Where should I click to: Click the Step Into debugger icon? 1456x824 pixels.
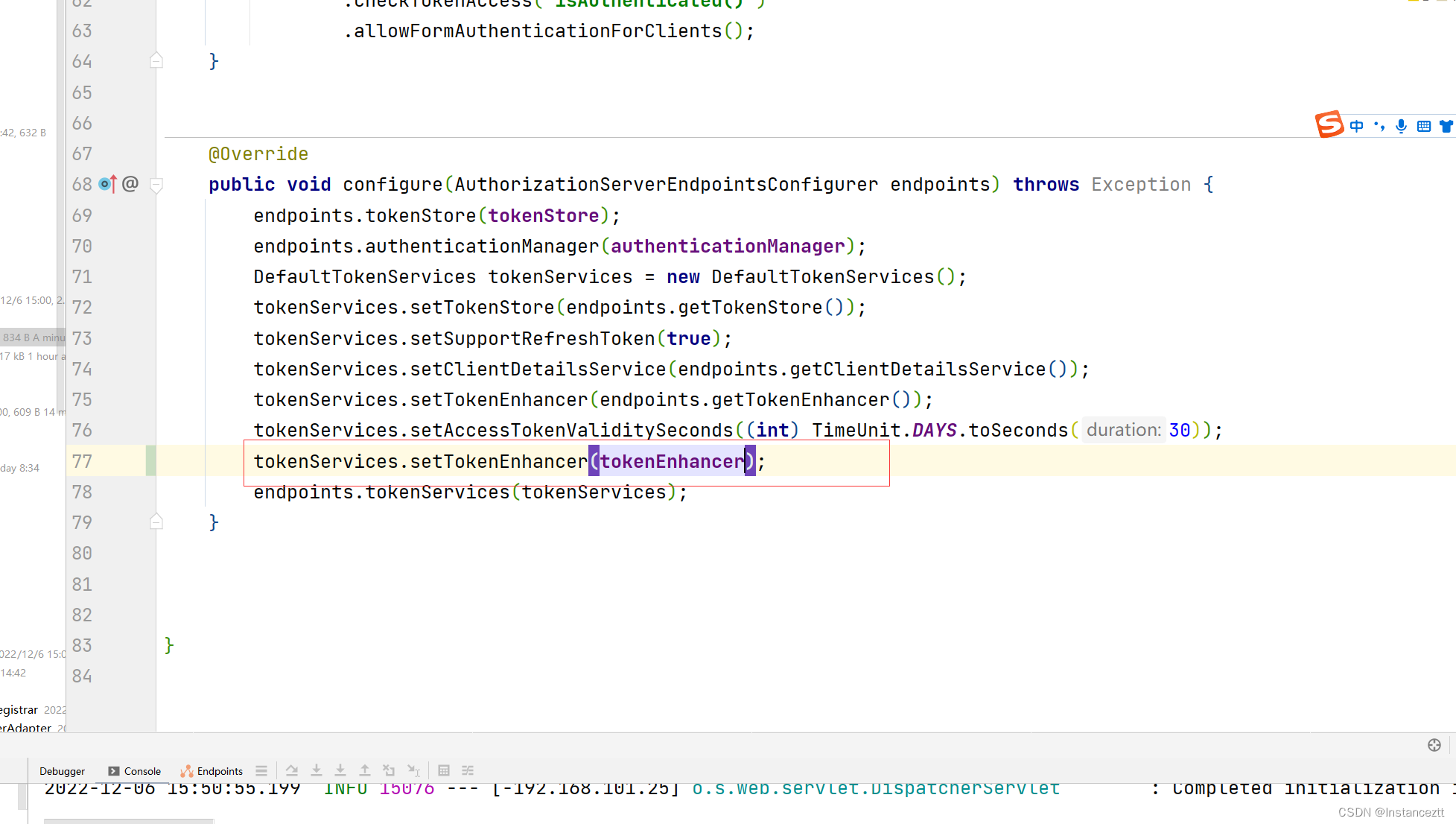click(x=317, y=771)
